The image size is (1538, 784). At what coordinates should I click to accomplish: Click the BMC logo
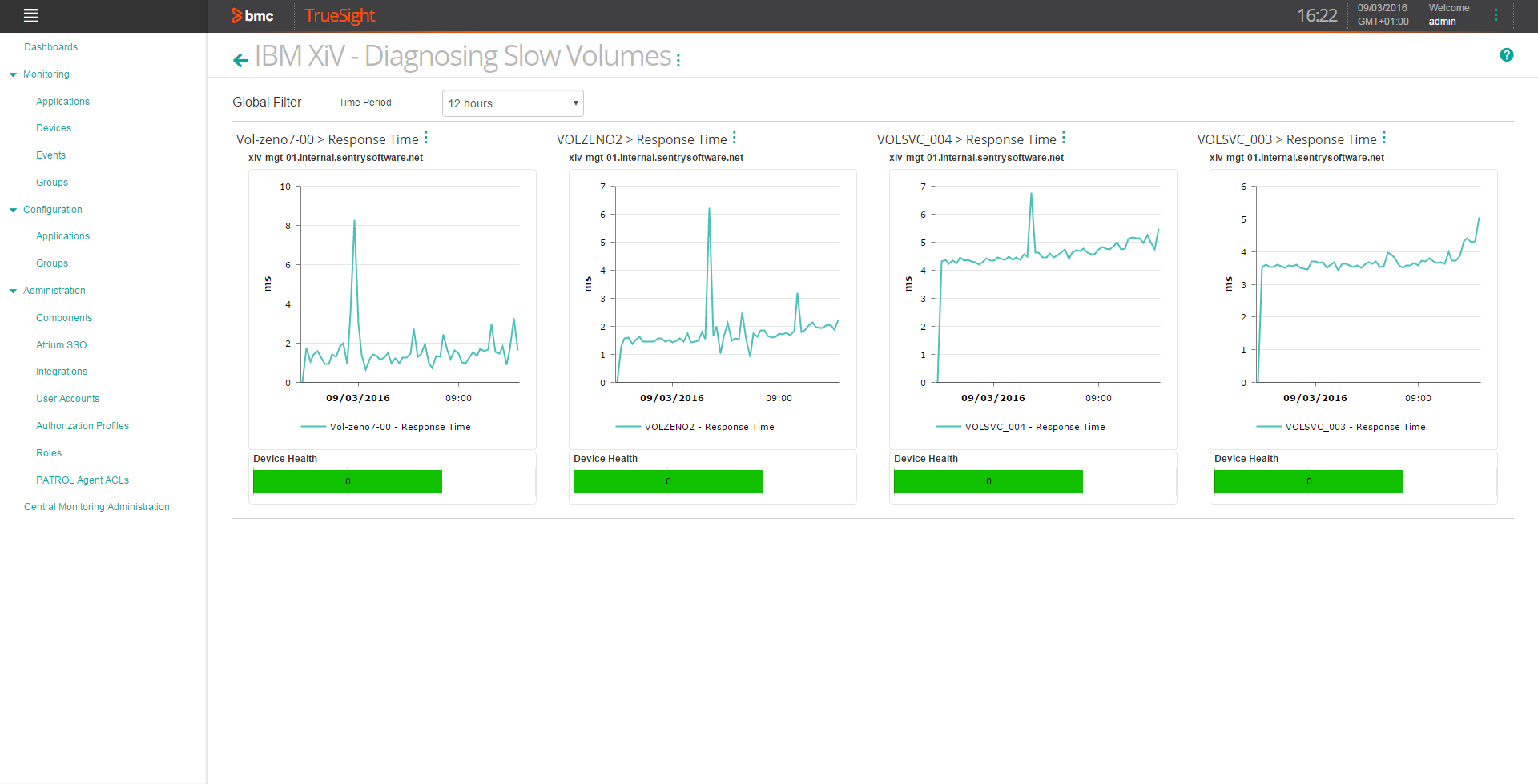point(252,15)
